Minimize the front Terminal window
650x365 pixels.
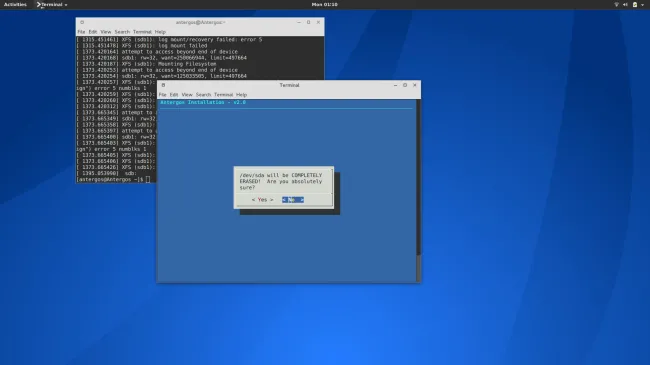(x=395, y=85)
